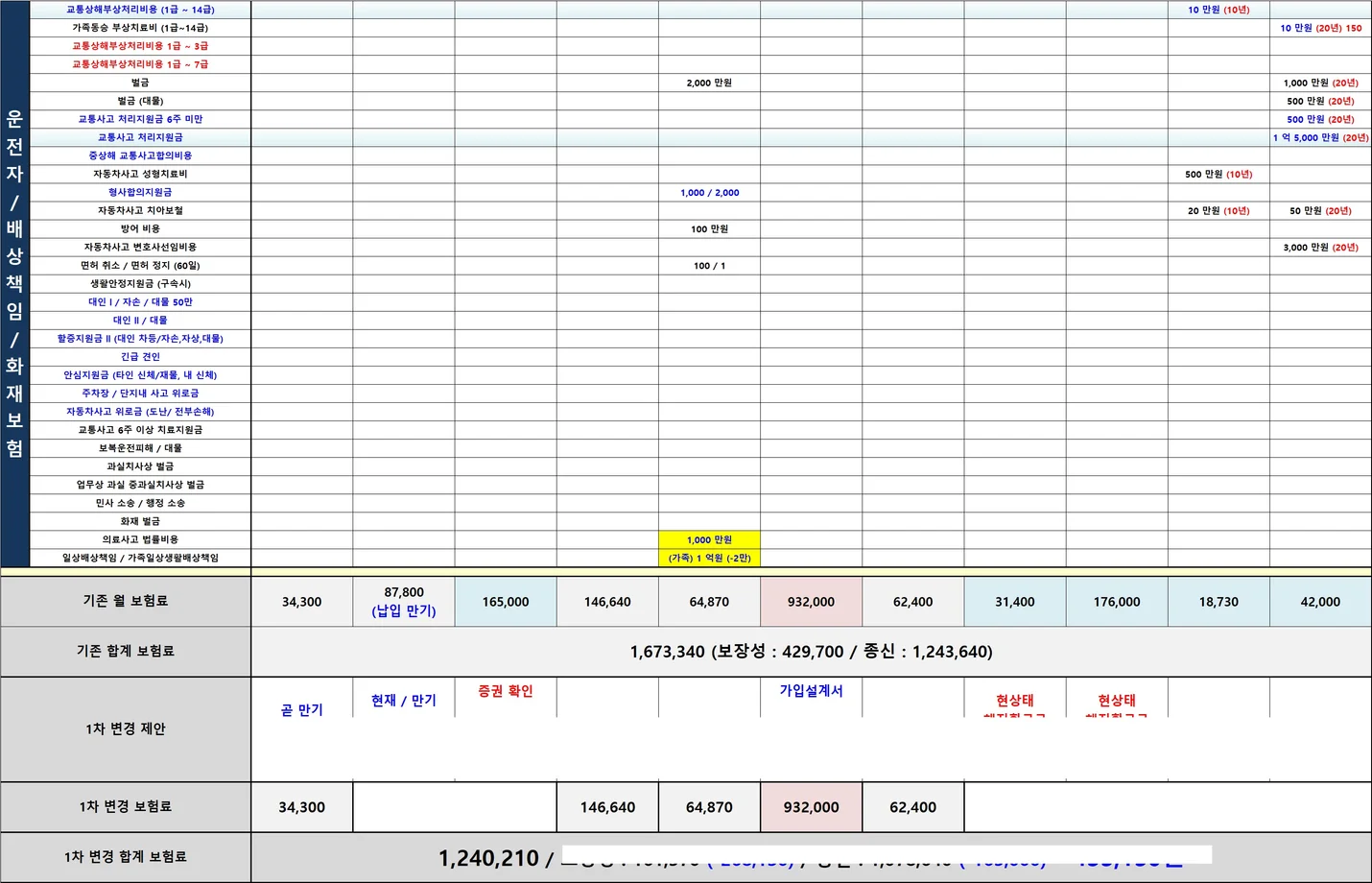Click the 보복운전피해 / 대물 label
Image resolution: width=1372 pixels, height=883 pixels.
coord(140,447)
